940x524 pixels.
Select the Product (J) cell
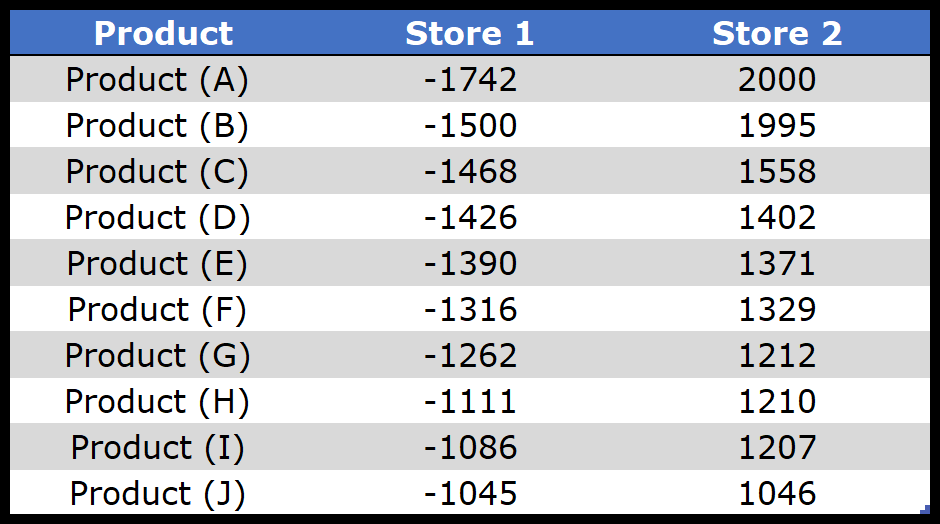coord(157,493)
